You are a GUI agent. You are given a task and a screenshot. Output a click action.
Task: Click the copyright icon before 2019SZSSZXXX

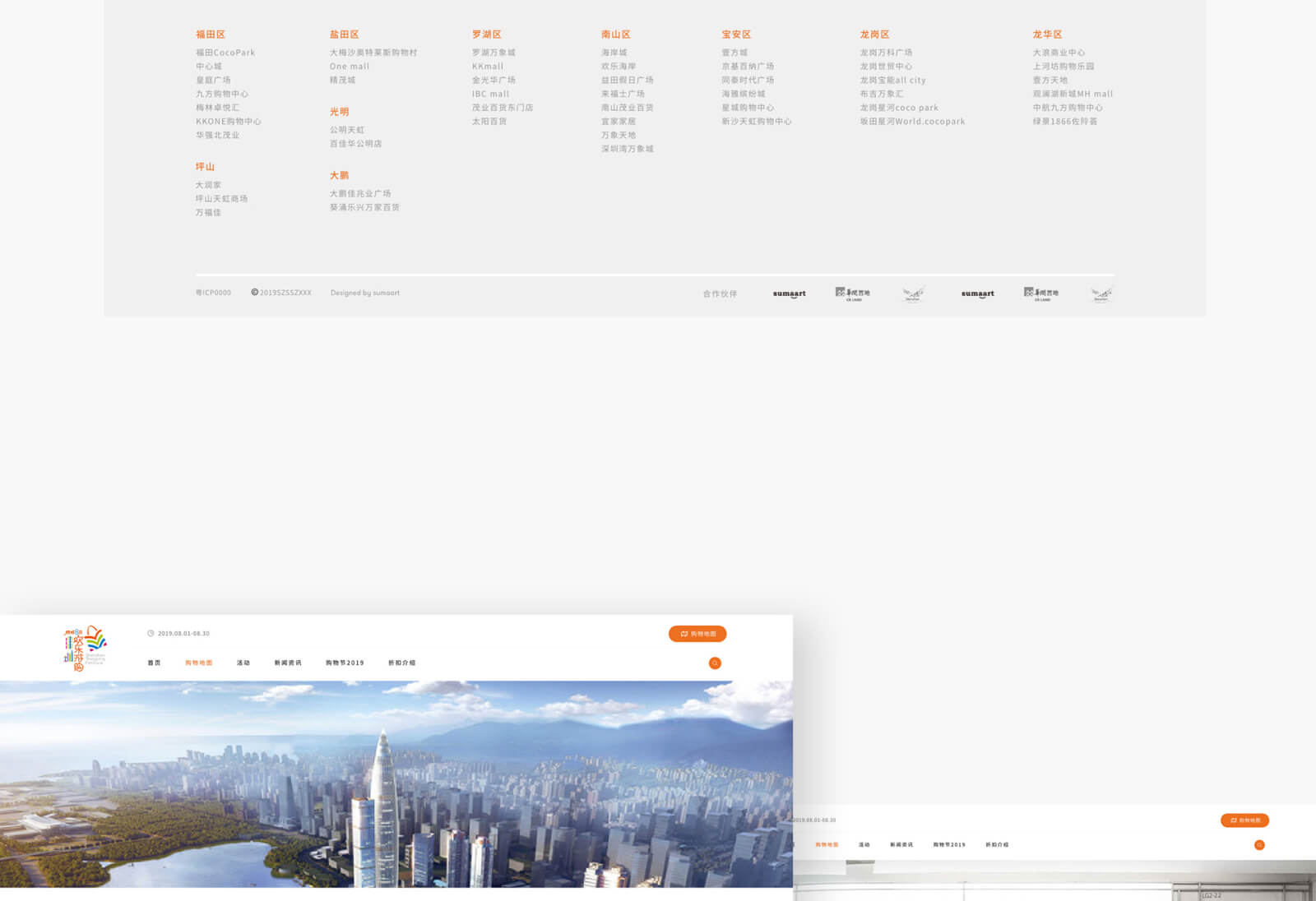[x=255, y=293]
